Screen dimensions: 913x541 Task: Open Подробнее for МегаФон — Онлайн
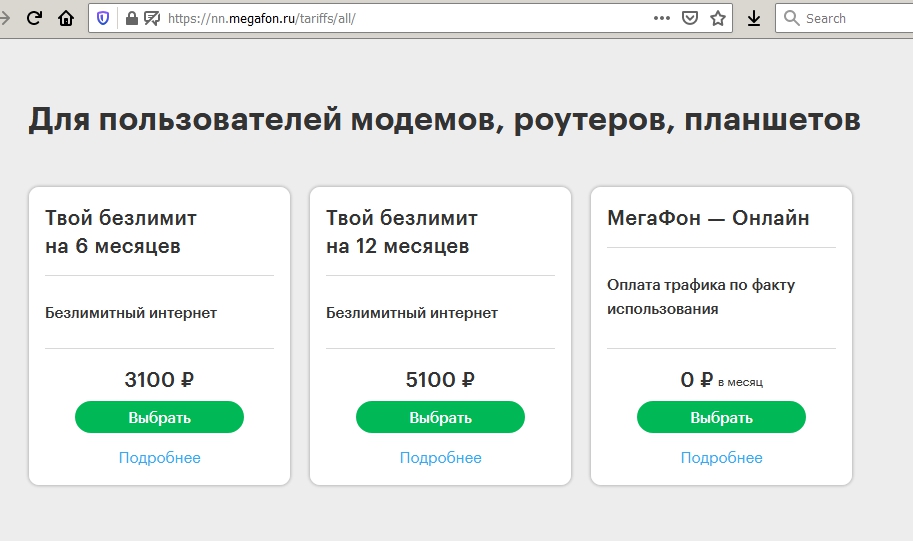pyautogui.click(x=721, y=458)
